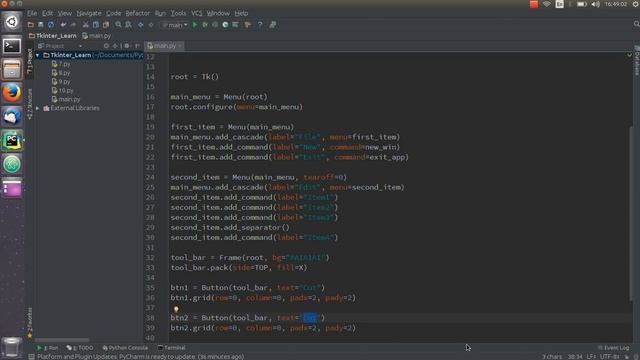Open the Navigate menu

[x=89, y=13]
